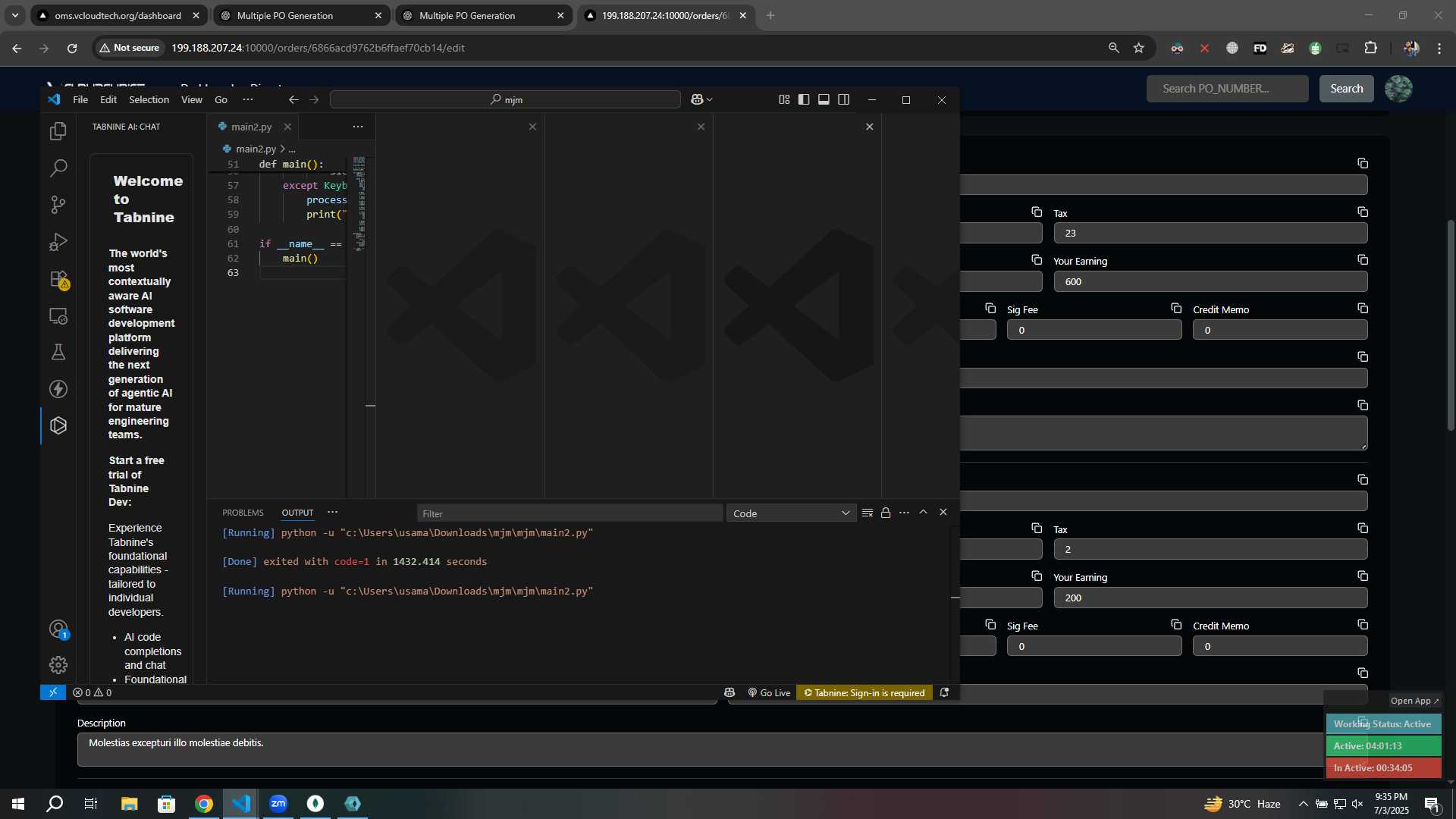The width and height of the screenshot is (1456, 819).
Task: Click the Search PO_NUMBER field
Action: click(1227, 89)
